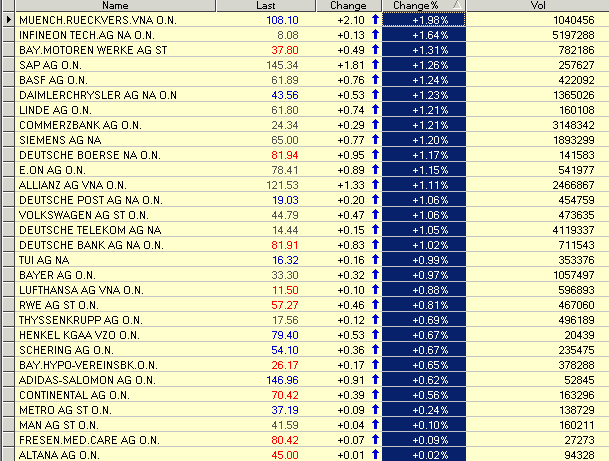Select ADIDAS-SALOMON AG O.N. name
Image resolution: width=609 pixels, height=461 pixels.
pos(87,380)
